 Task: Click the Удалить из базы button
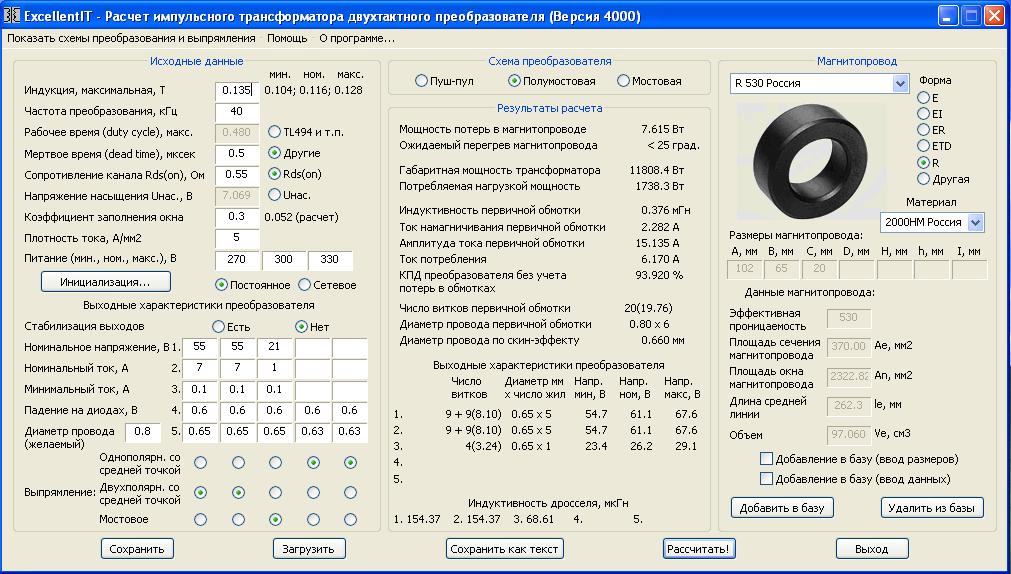(x=932, y=508)
